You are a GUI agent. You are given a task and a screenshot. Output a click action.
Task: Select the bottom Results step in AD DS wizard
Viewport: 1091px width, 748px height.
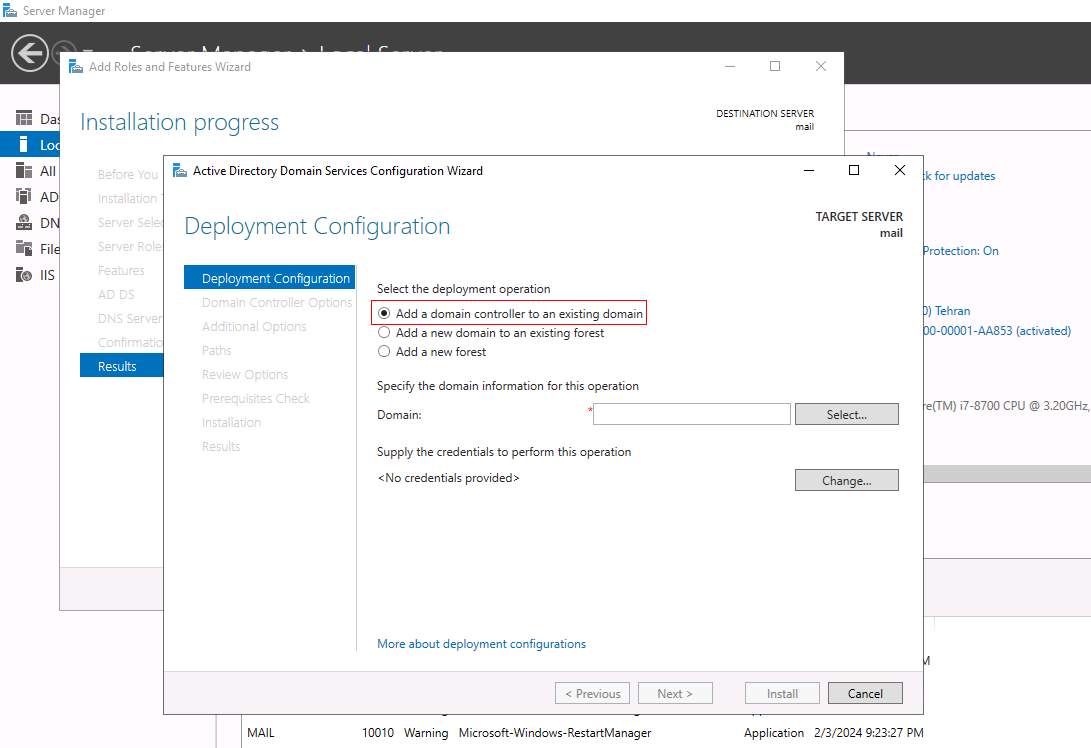[221, 446]
